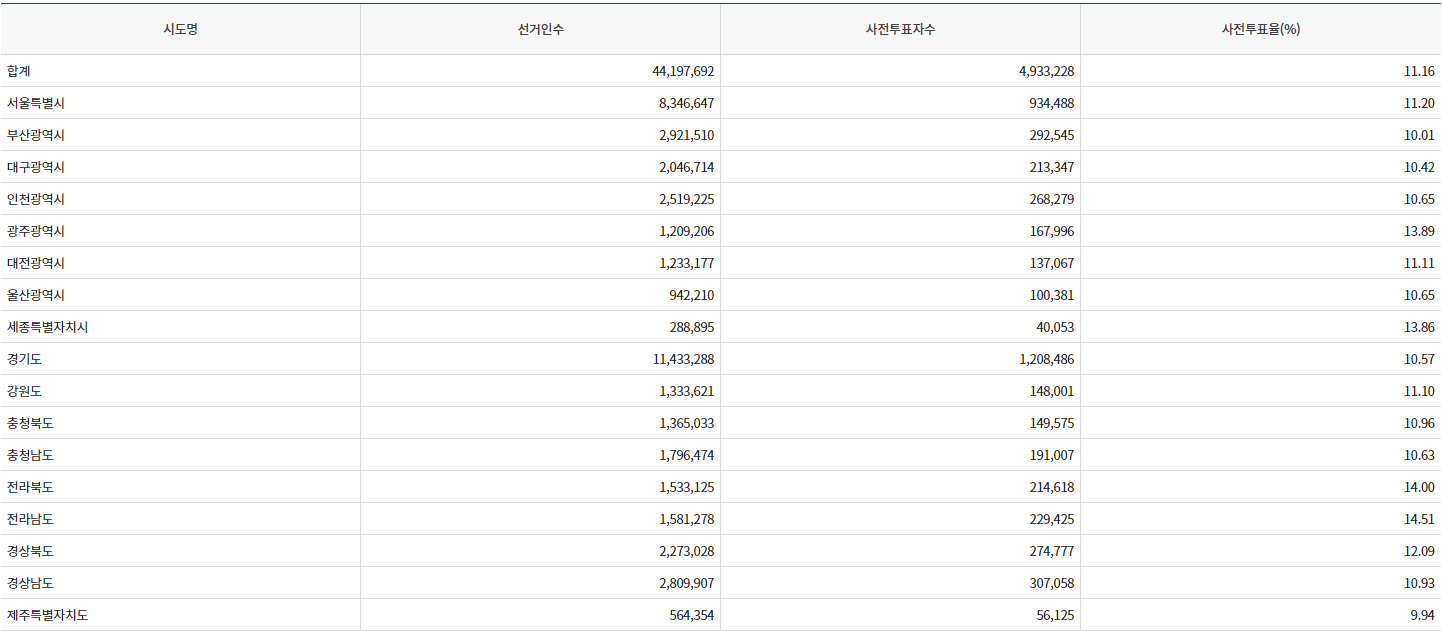1442x635 pixels.
Task: Click the 사전투표자수 column header
Action: click(x=900, y=29)
